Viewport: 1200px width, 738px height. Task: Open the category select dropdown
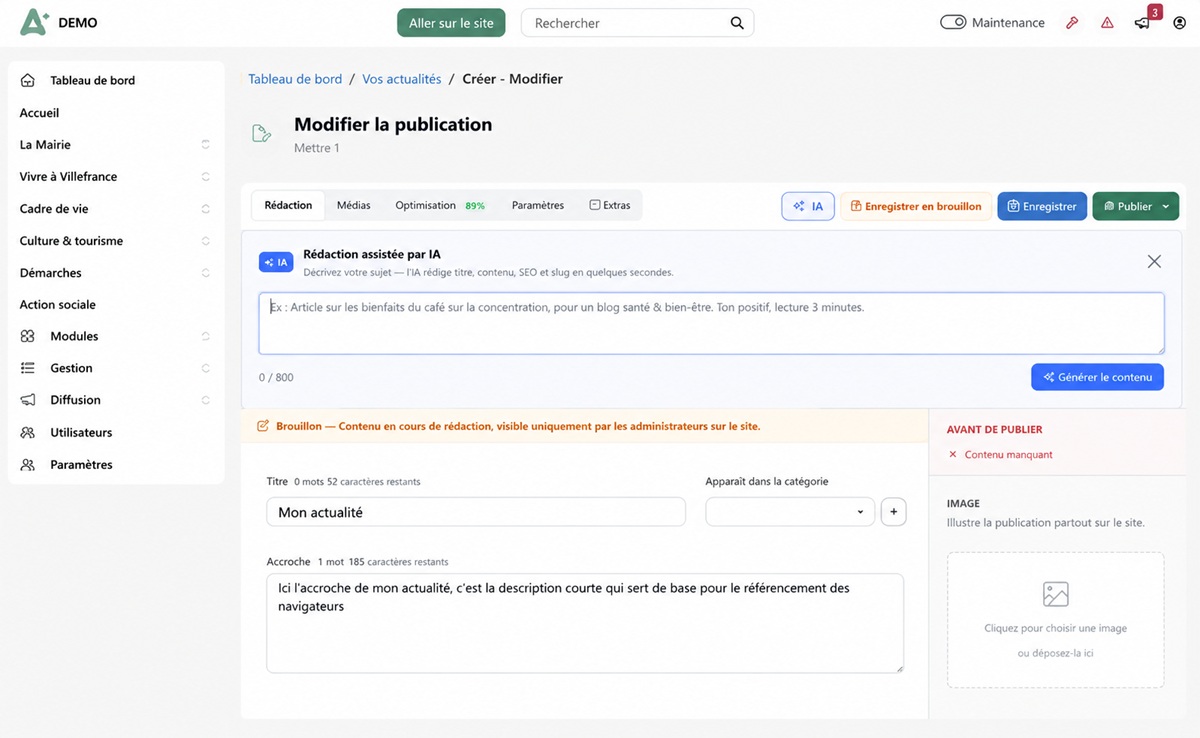click(790, 512)
